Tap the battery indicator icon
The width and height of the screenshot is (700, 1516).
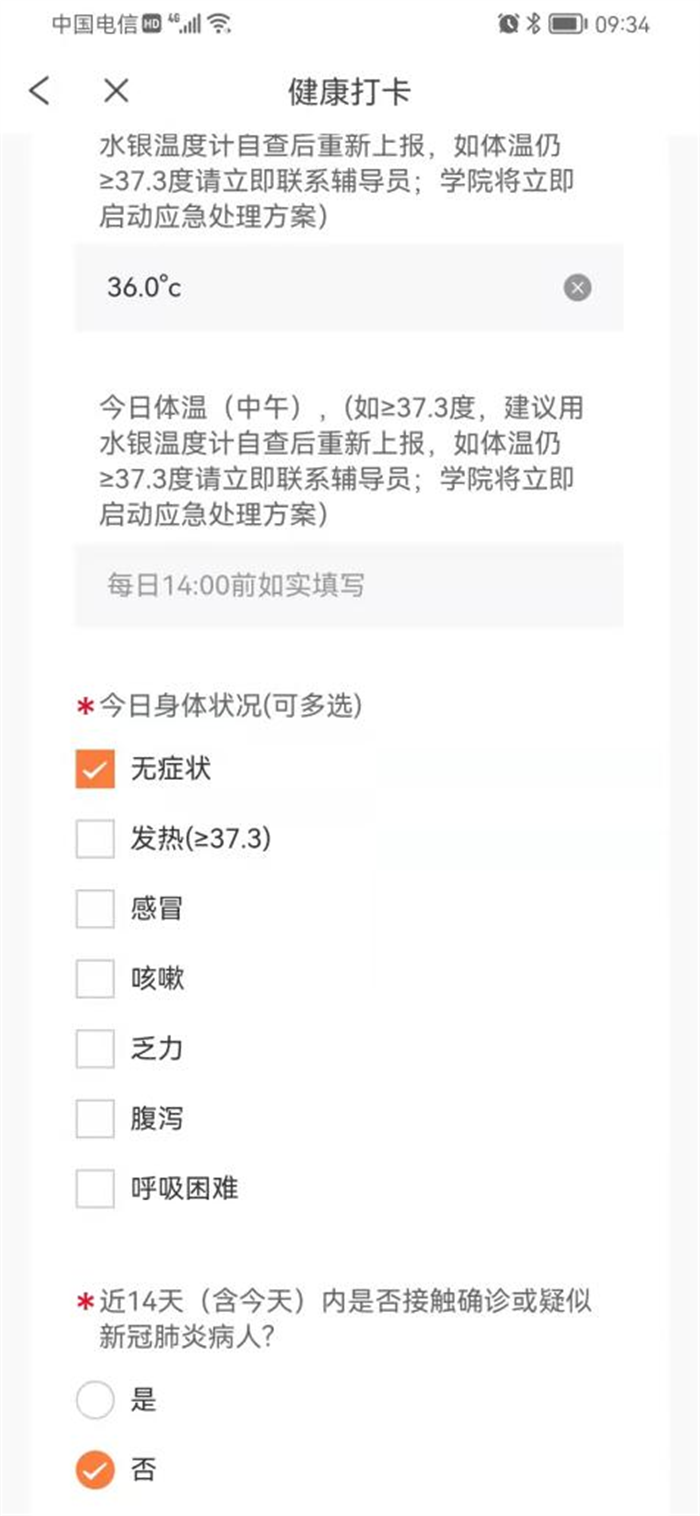pyautogui.click(x=567, y=24)
